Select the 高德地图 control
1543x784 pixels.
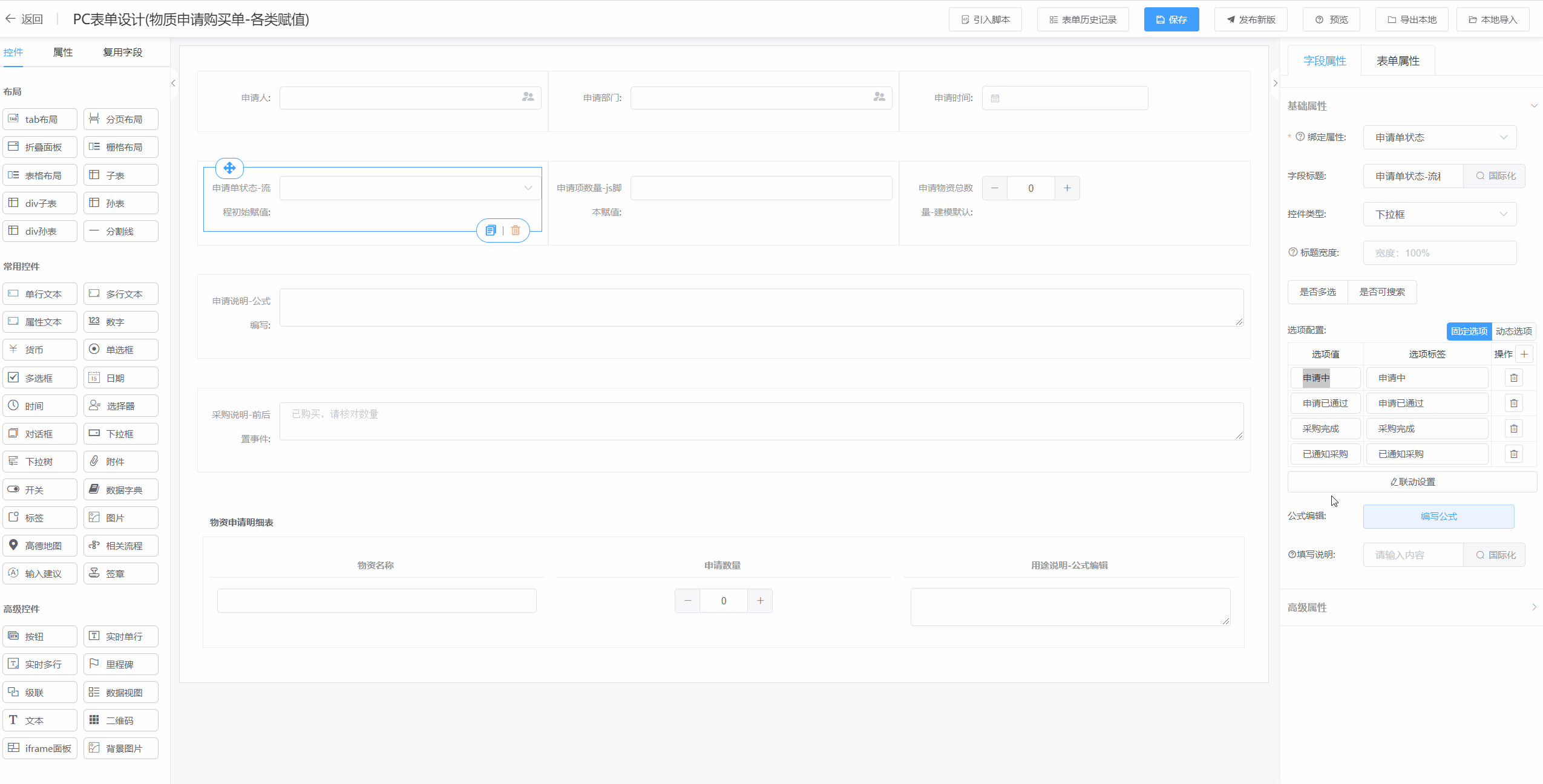pos(40,546)
